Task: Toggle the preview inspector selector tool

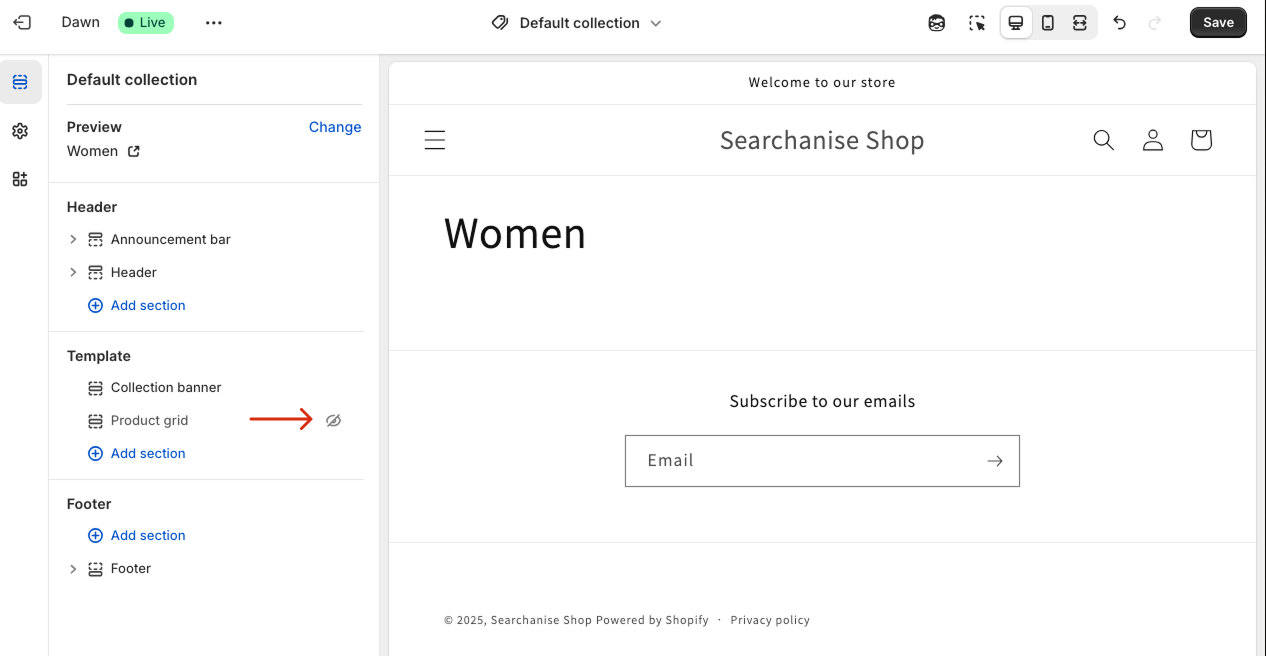Action: click(x=977, y=23)
